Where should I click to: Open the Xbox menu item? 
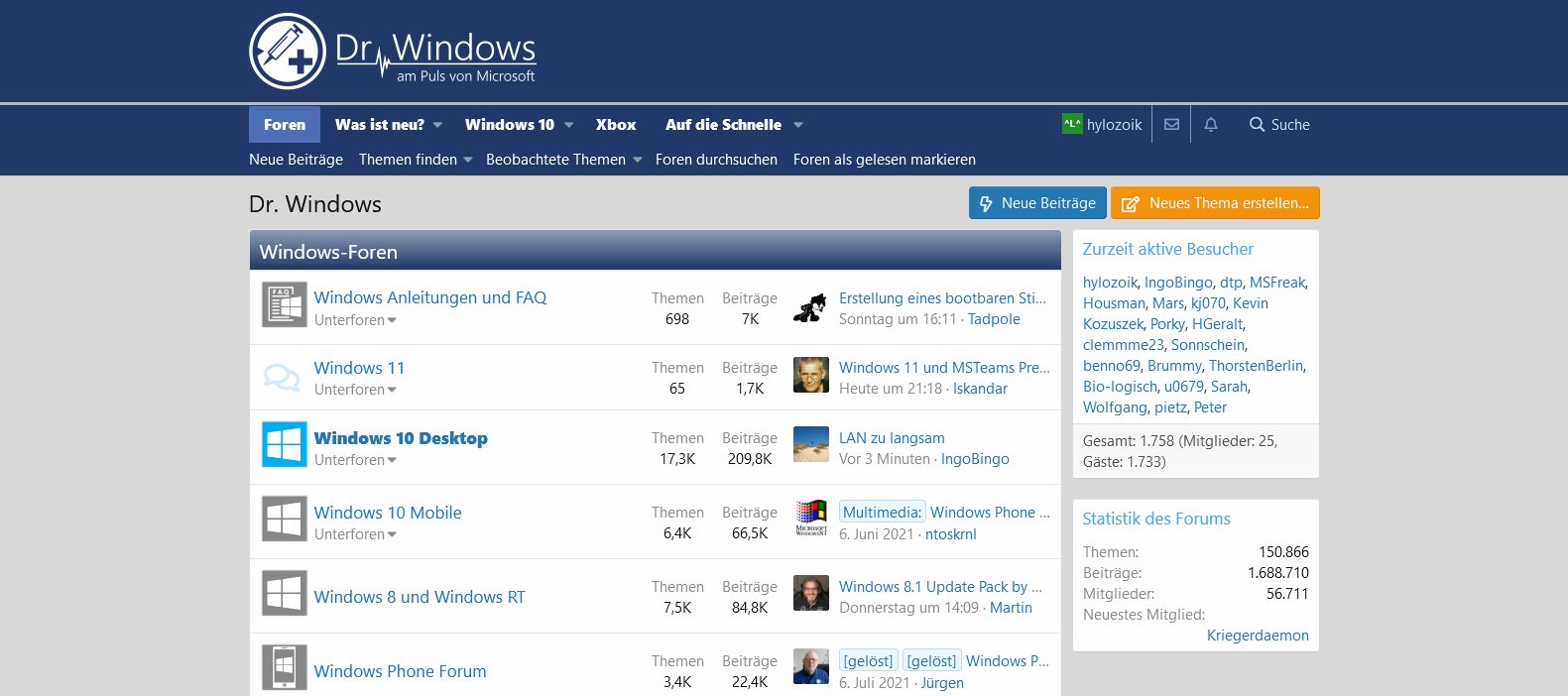click(x=616, y=125)
